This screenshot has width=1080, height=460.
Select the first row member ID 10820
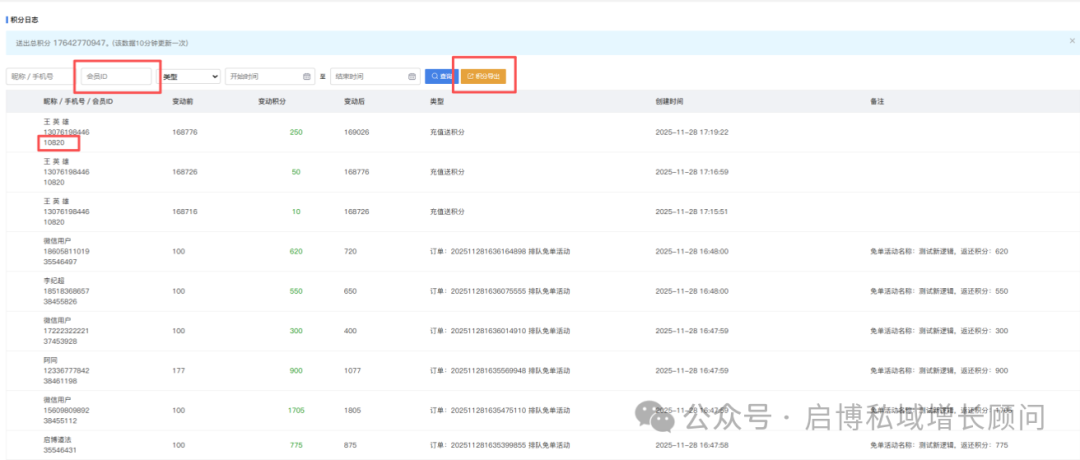click(54, 143)
